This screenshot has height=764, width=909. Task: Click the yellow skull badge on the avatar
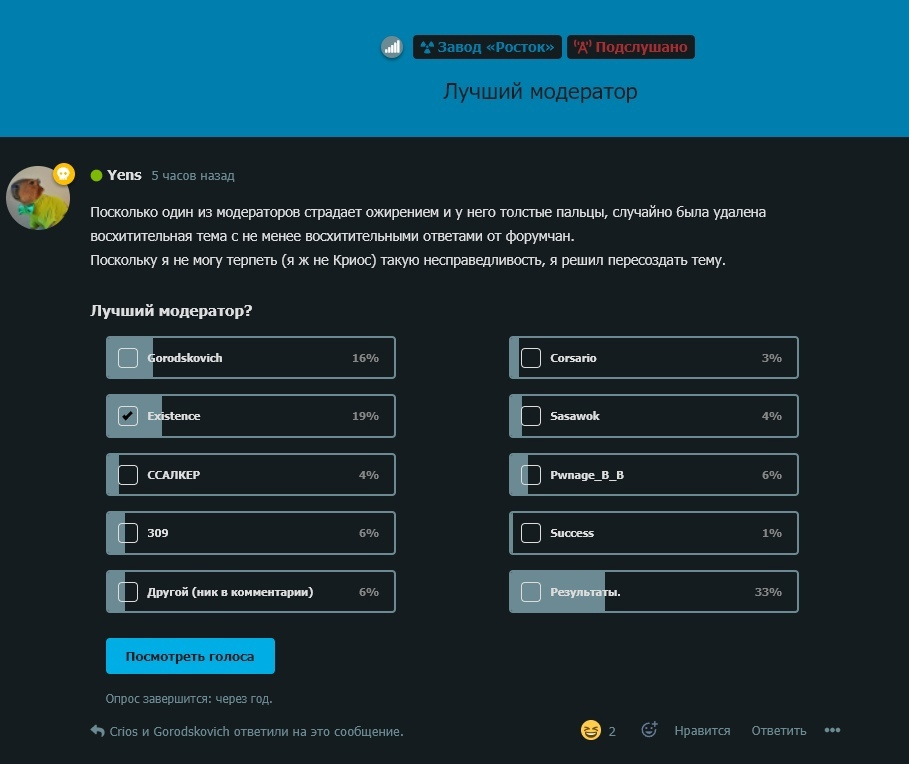click(x=64, y=173)
